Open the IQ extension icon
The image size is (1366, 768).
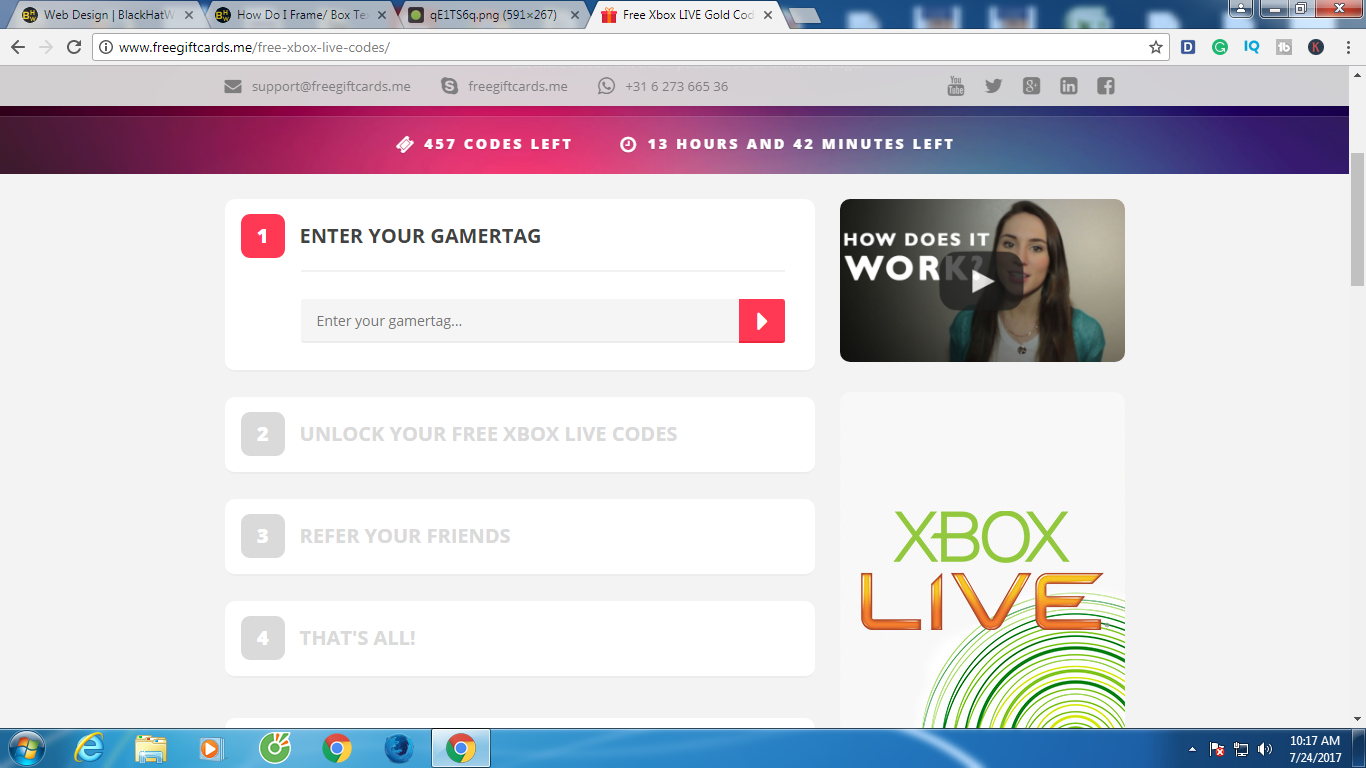(1252, 47)
